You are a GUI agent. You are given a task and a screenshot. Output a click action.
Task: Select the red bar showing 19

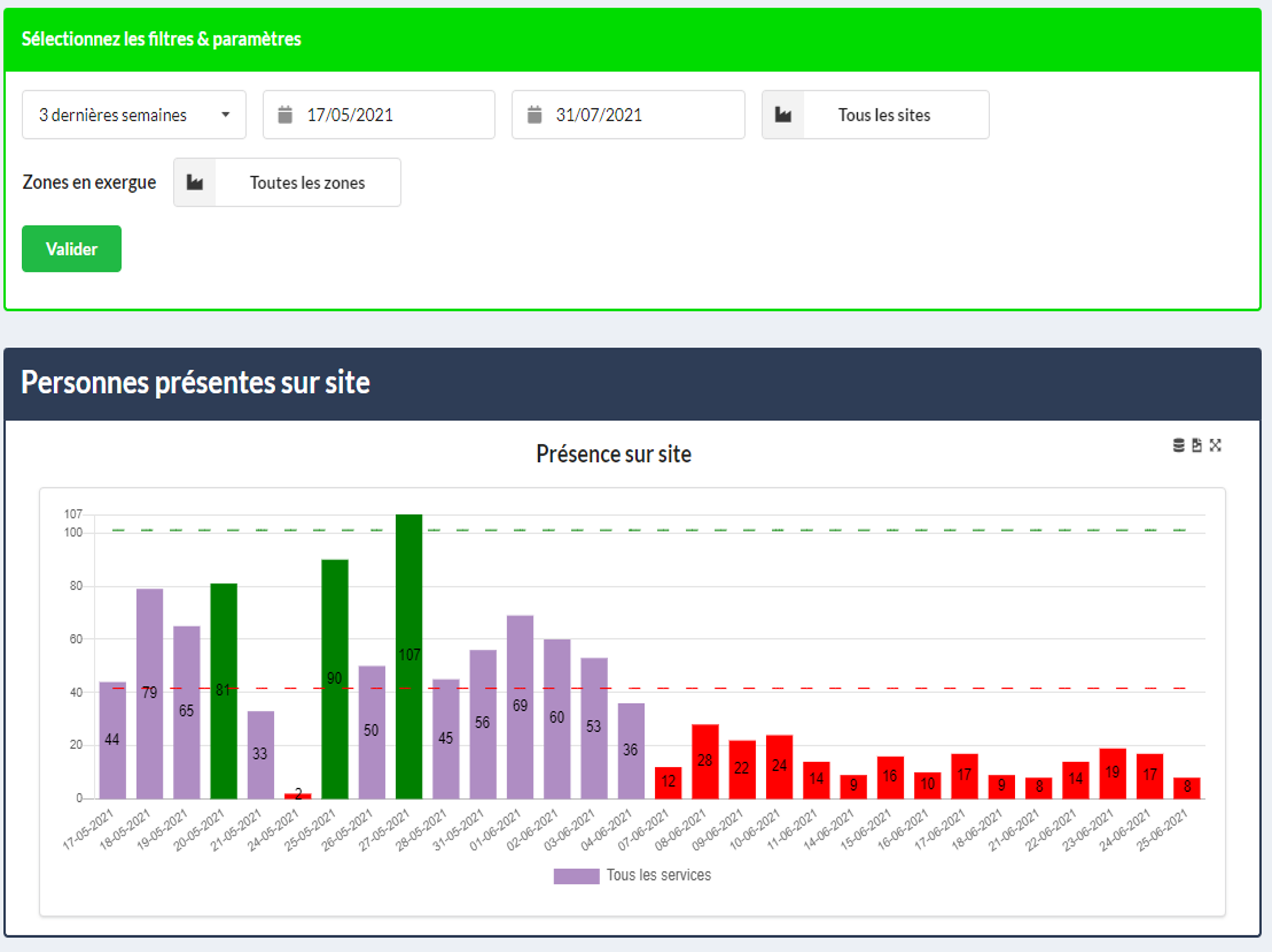(x=1113, y=774)
